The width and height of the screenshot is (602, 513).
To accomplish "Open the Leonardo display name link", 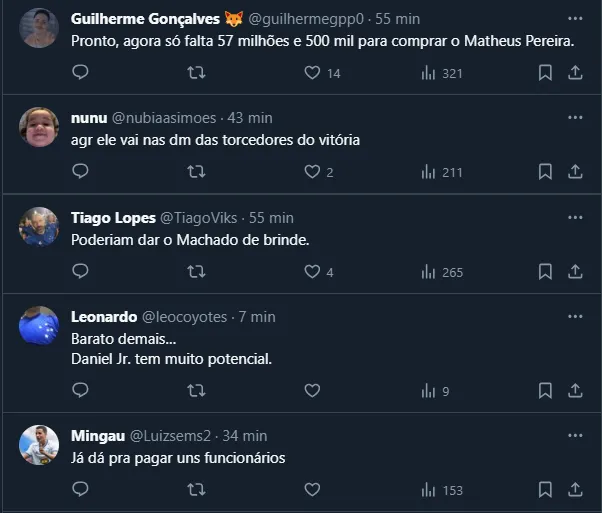I will coord(104,317).
